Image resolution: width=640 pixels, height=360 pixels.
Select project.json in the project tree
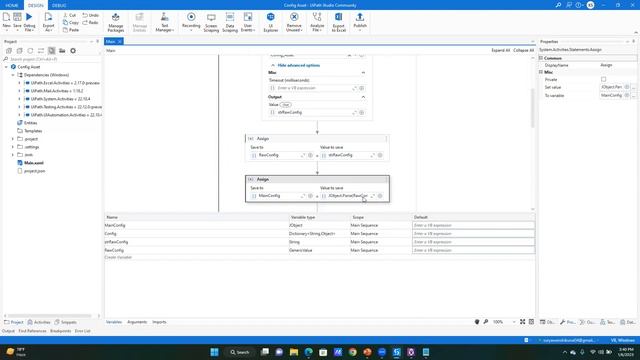[34, 171]
